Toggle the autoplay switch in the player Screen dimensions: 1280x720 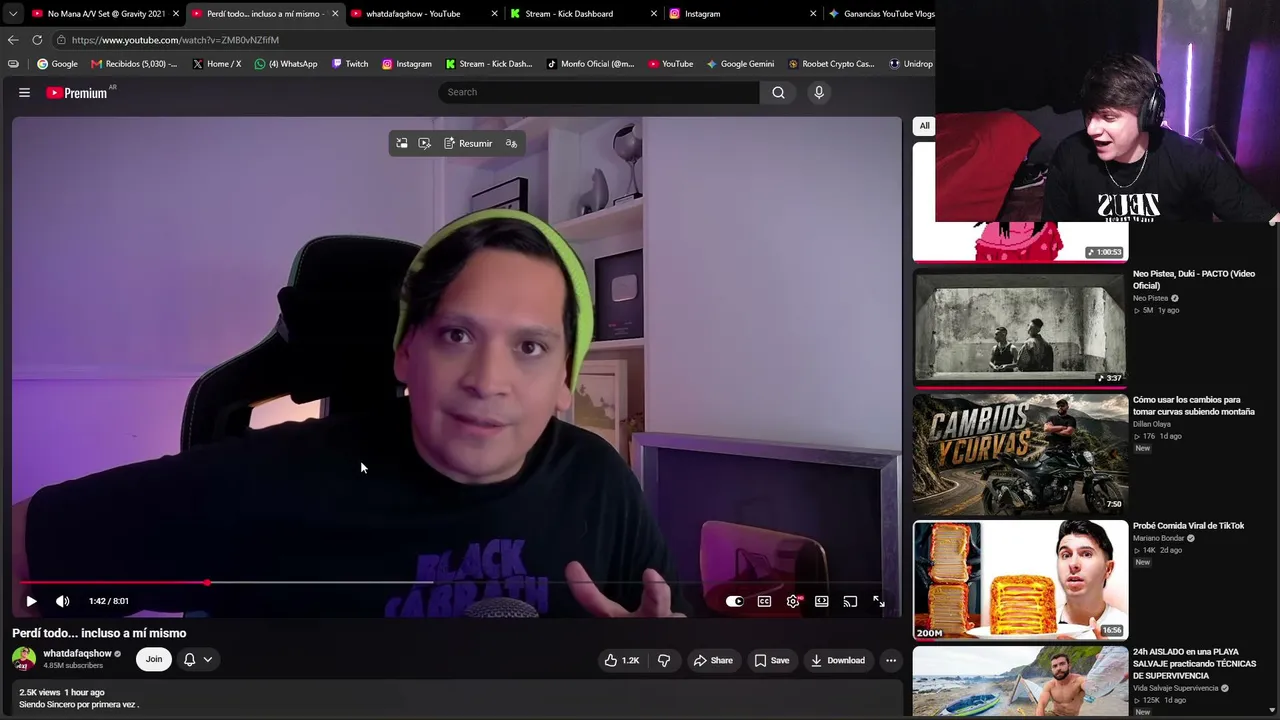click(735, 601)
